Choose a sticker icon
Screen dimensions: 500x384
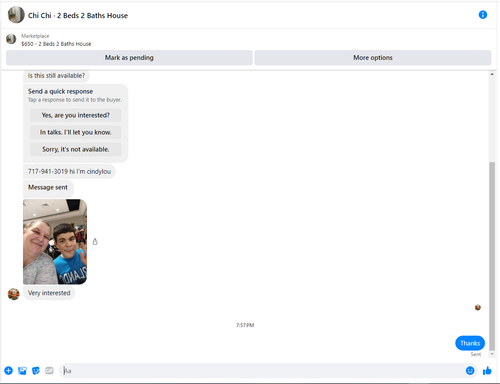point(36,371)
